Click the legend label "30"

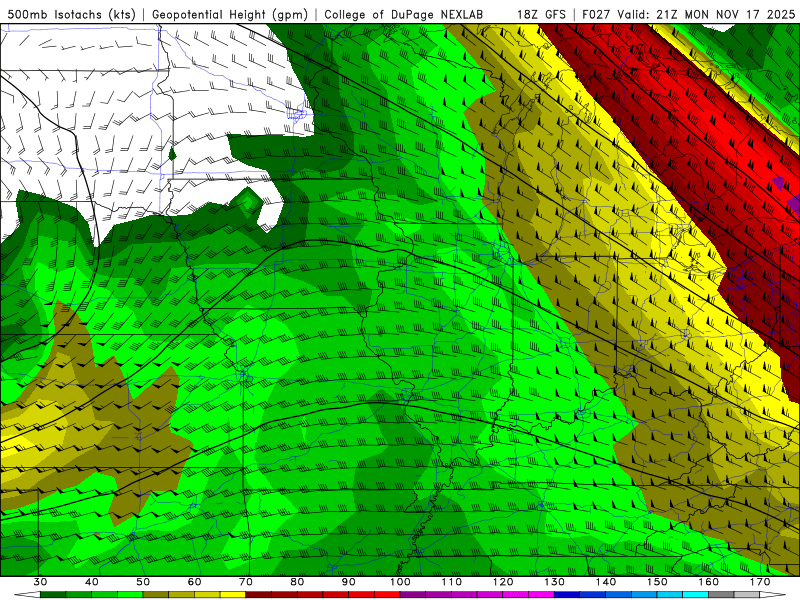coord(40,582)
